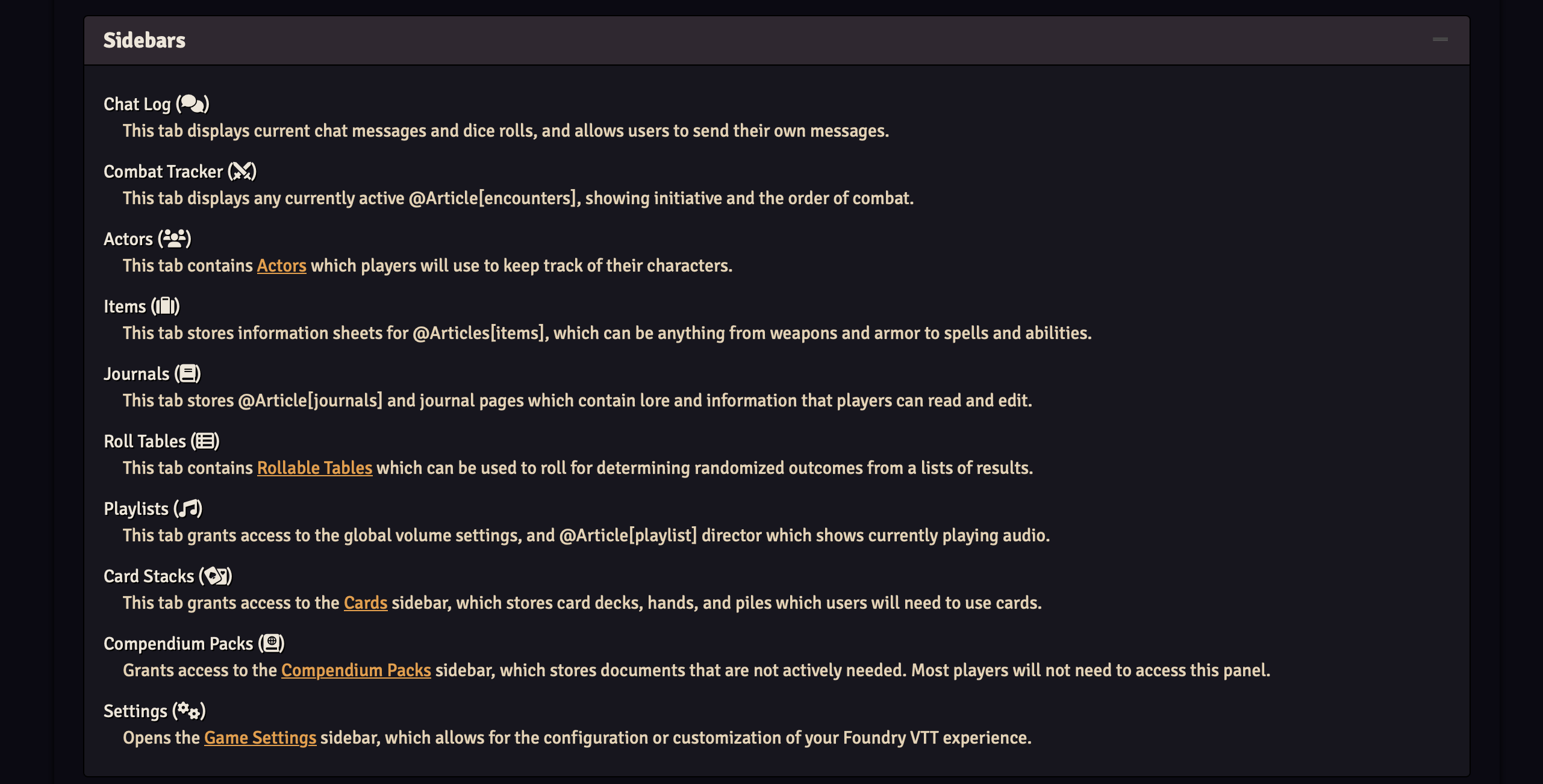The width and height of the screenshot is (1543, 784).
Task: Click the Sidebars header title
Action: pos(145,40)
